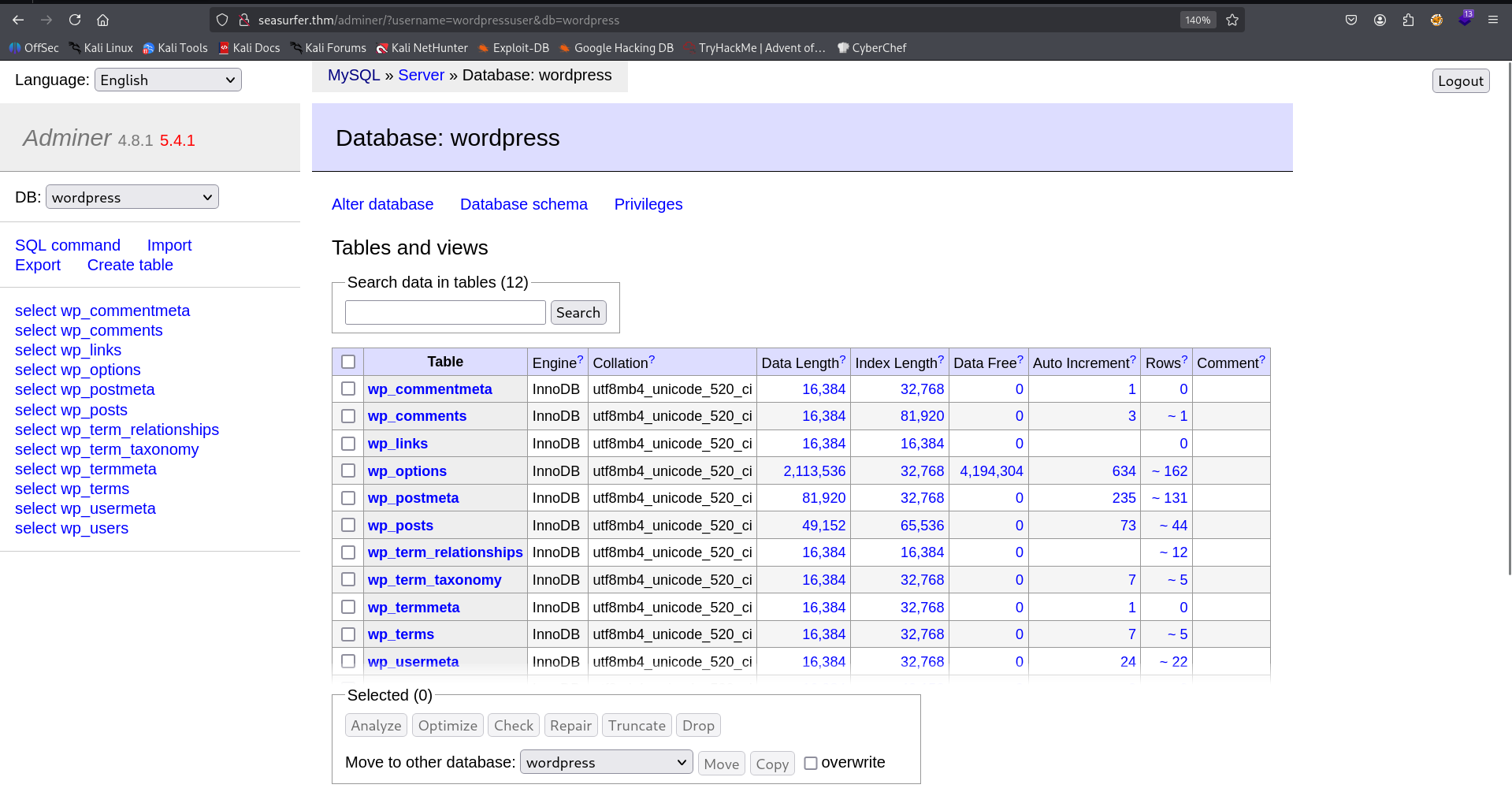Open the wp_posts table link
The width and height of the screenshot is (1512, 792).
[x=400, y=526]
